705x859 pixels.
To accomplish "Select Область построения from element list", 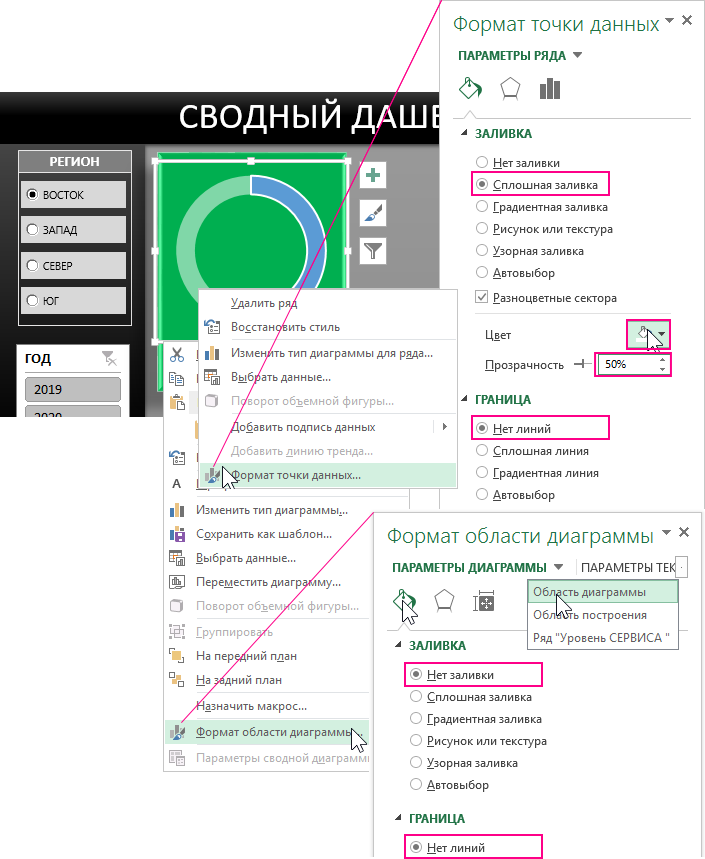I will (x=603, y=615).
